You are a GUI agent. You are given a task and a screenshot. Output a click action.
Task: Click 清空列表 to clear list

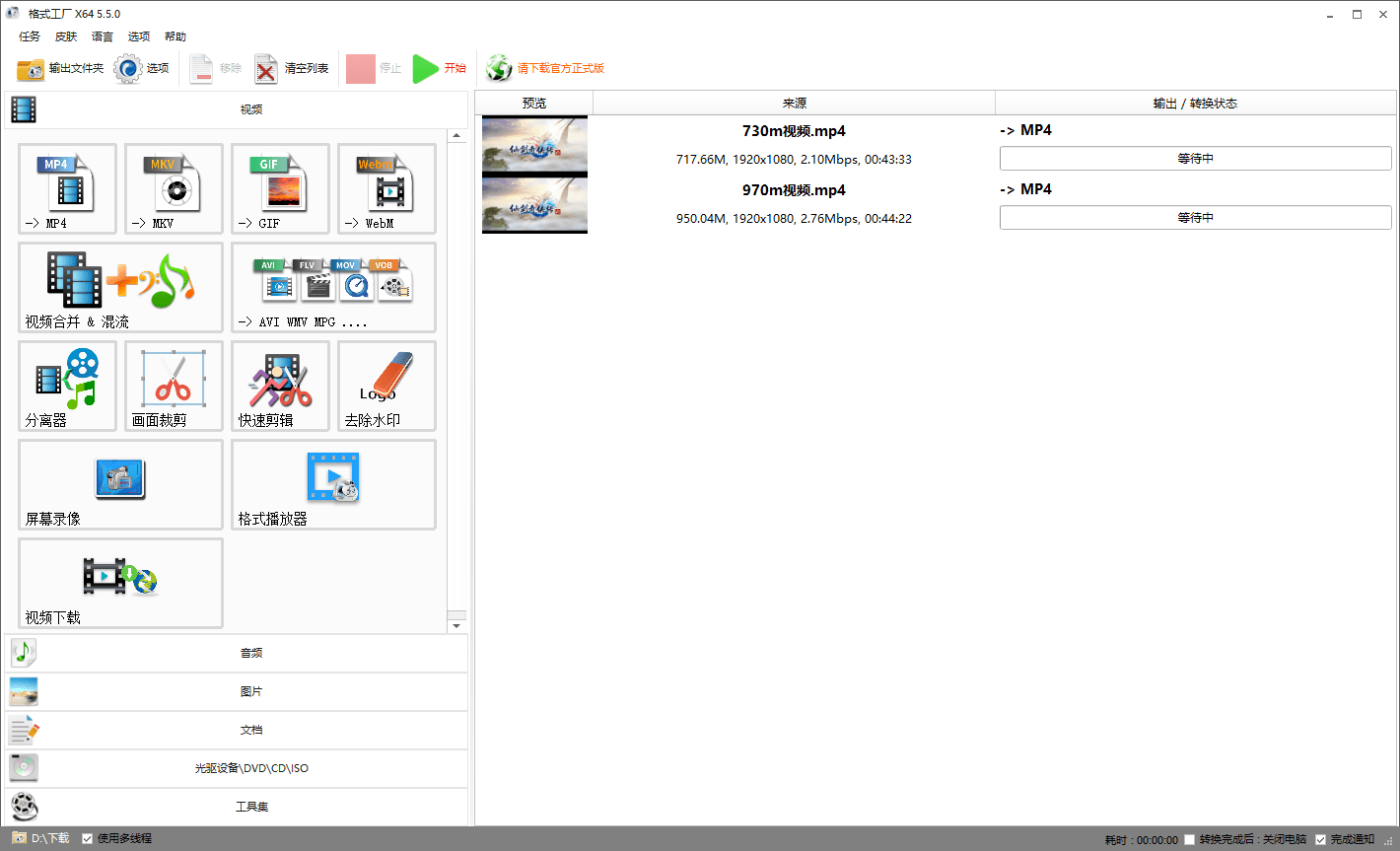click(292, 68)
